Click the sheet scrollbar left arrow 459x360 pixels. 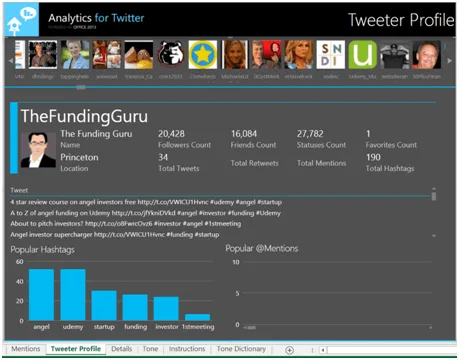(323, 350)
